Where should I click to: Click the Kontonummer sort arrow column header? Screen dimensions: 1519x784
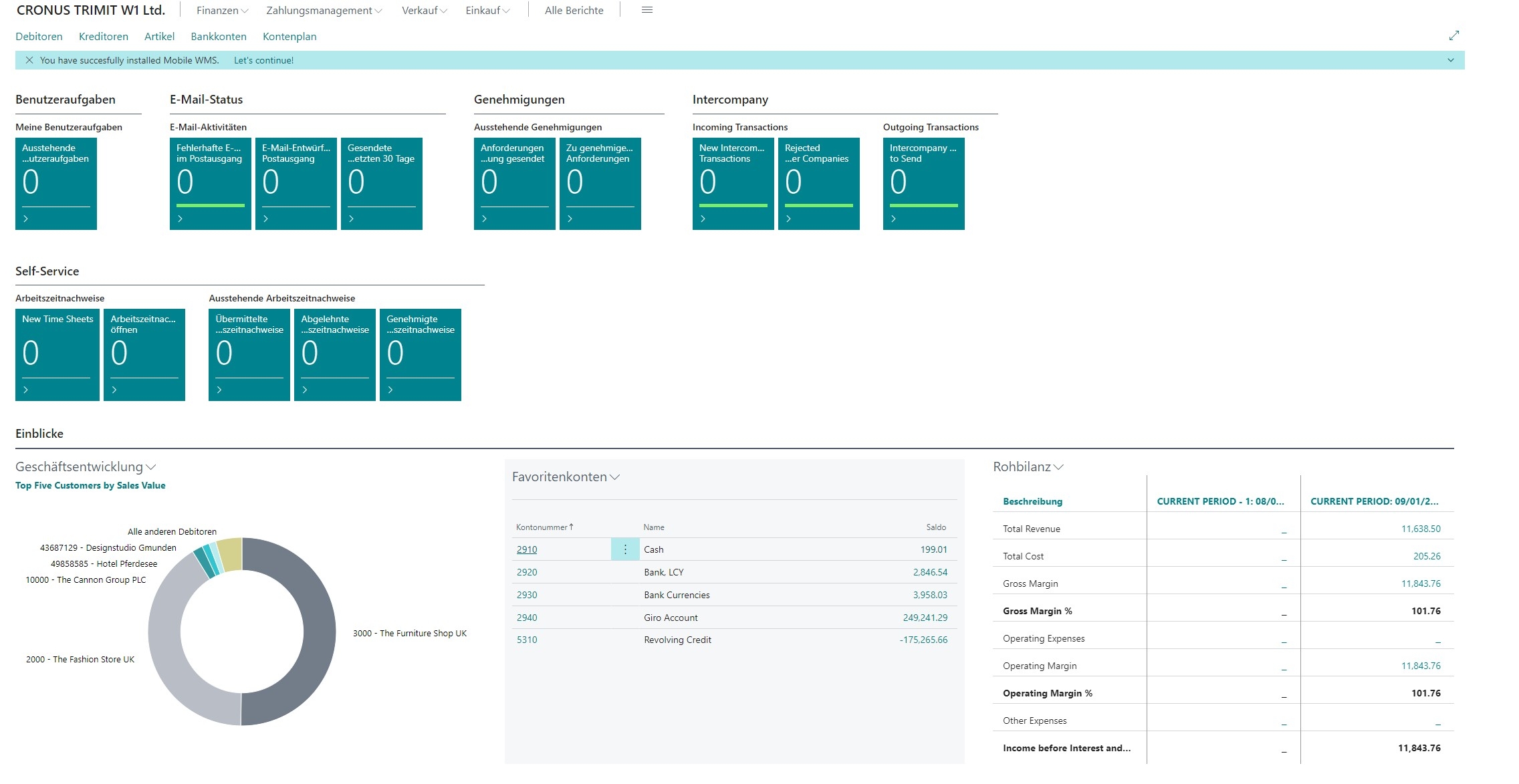(x=544, y=527)
